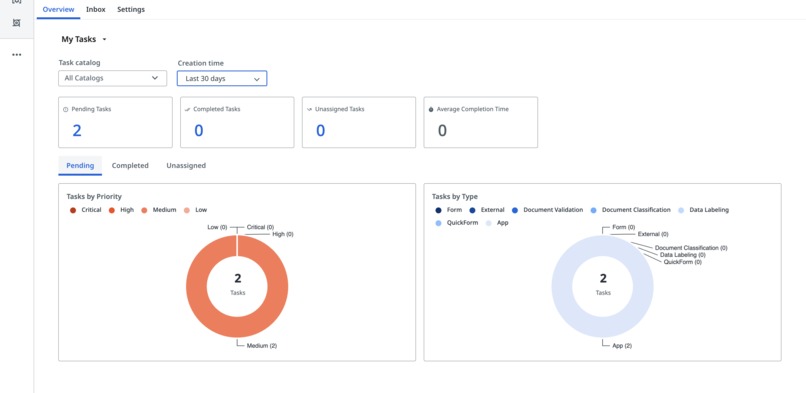
Task: Click the Low (0) chart label
Action: pos(217,227)
